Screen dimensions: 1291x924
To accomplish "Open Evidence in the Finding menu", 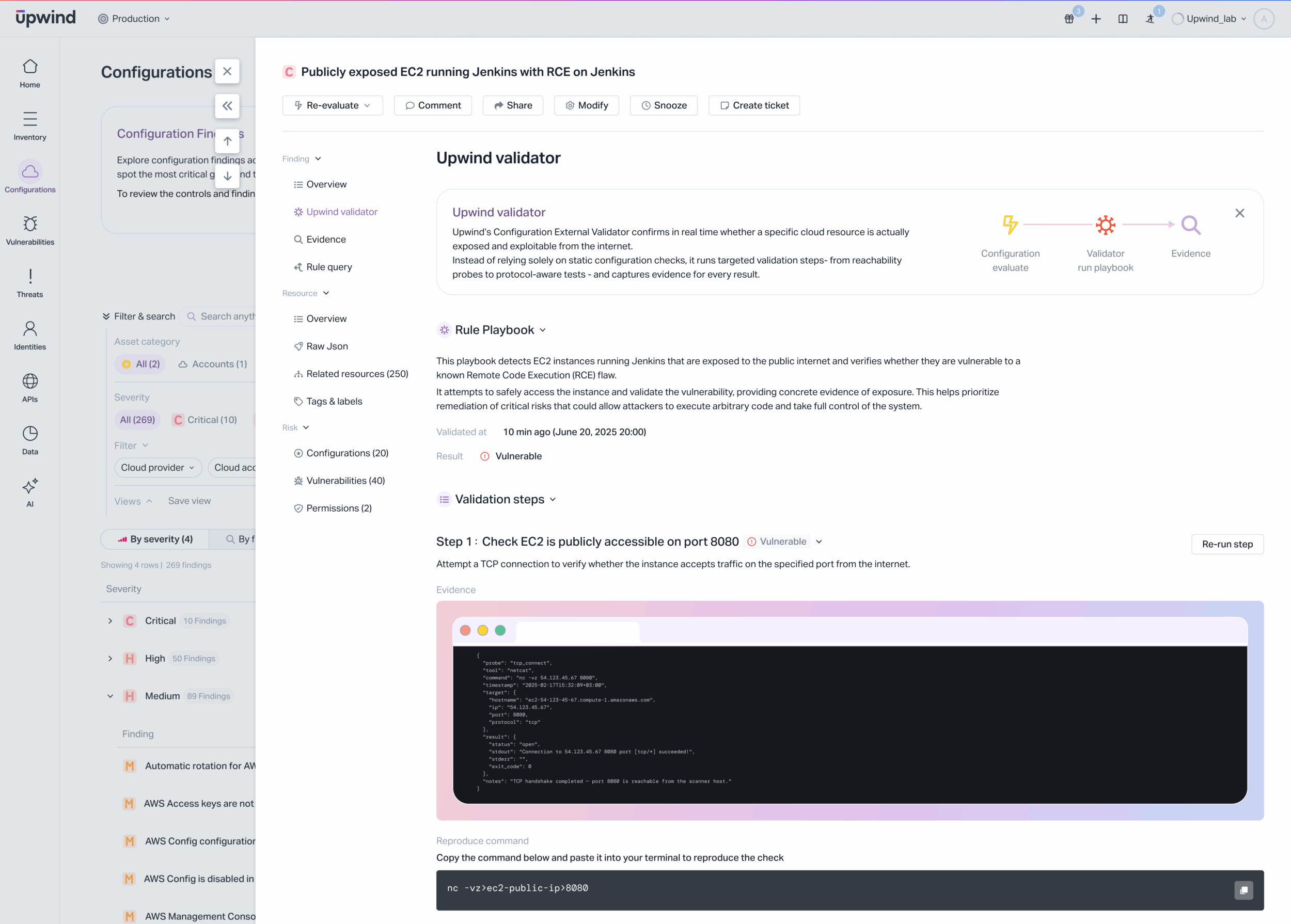I will [x=326, y=240].
